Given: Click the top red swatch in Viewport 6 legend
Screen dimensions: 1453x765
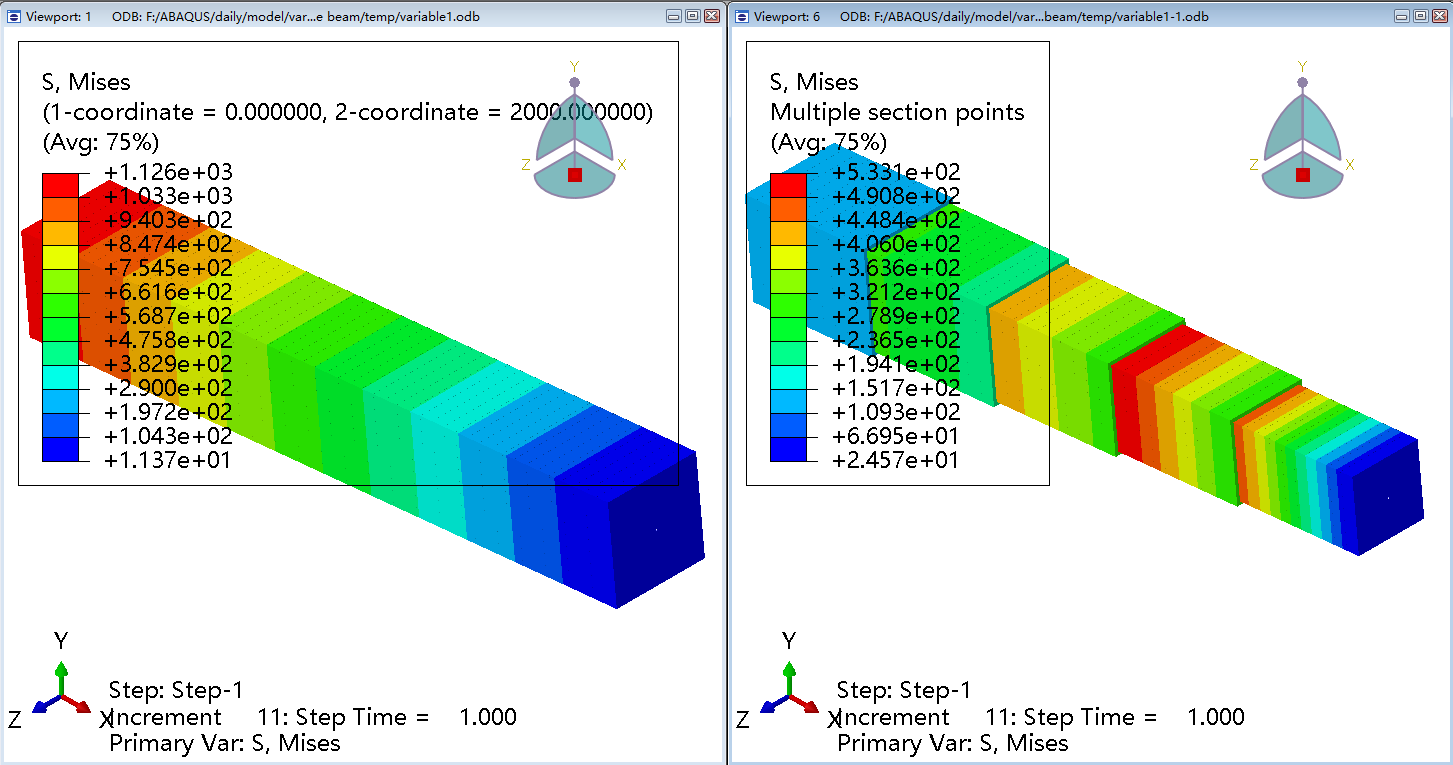Looking at the screenshot, I should coord(787,184).
